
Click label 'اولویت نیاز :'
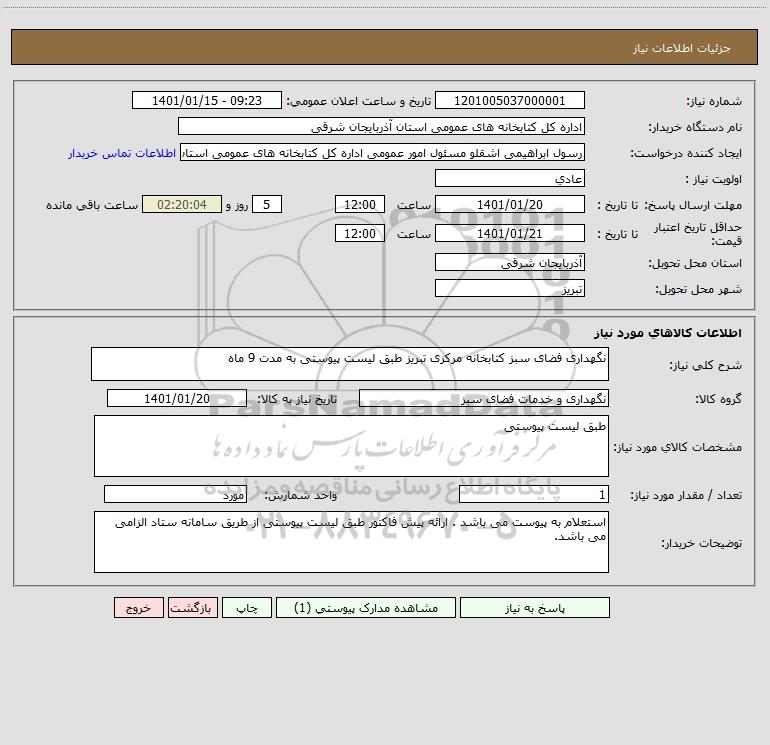(x=714, y=180)
